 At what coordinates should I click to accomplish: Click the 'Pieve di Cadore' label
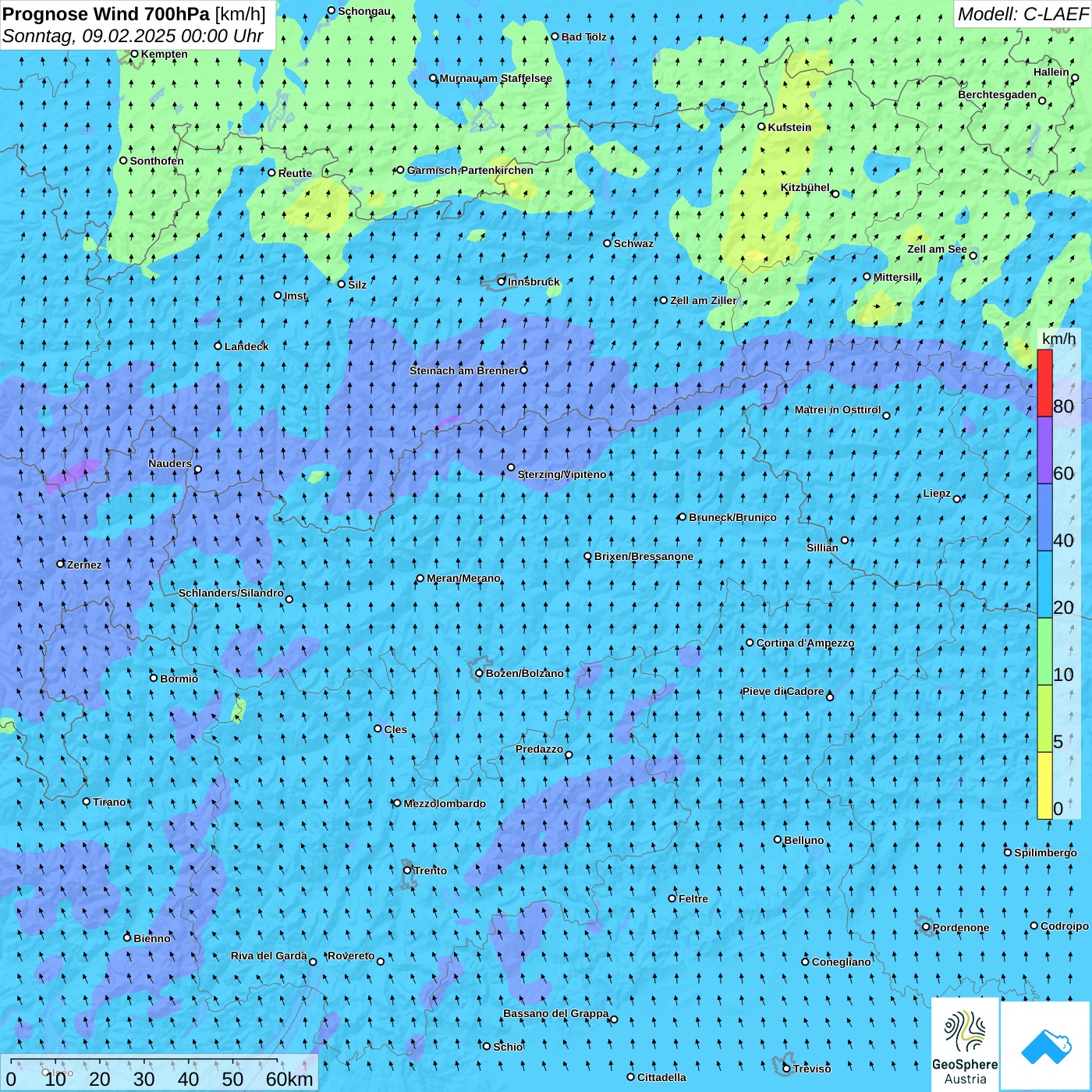coord(783,691)
